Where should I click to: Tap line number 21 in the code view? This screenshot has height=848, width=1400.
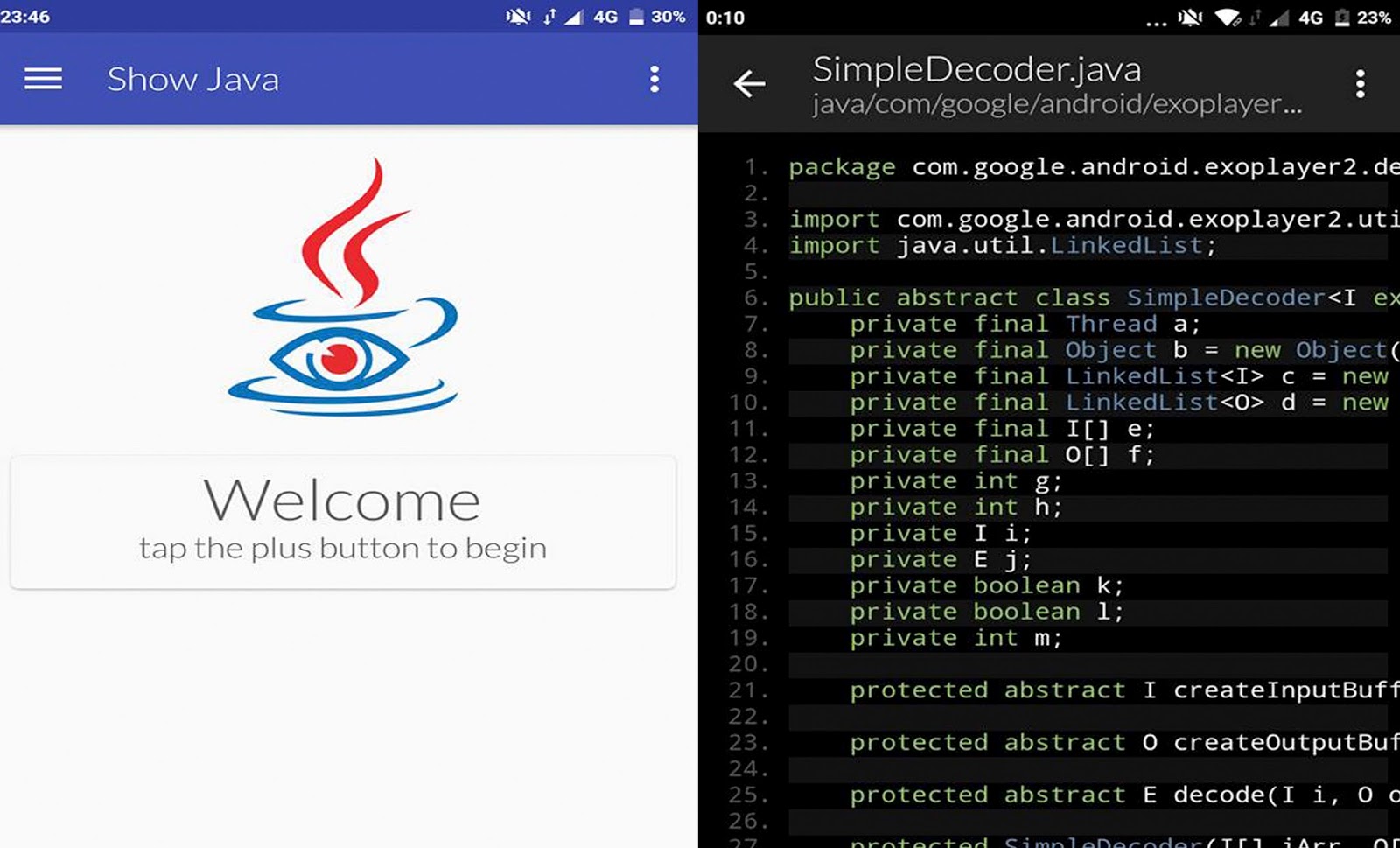coord(748,690)
